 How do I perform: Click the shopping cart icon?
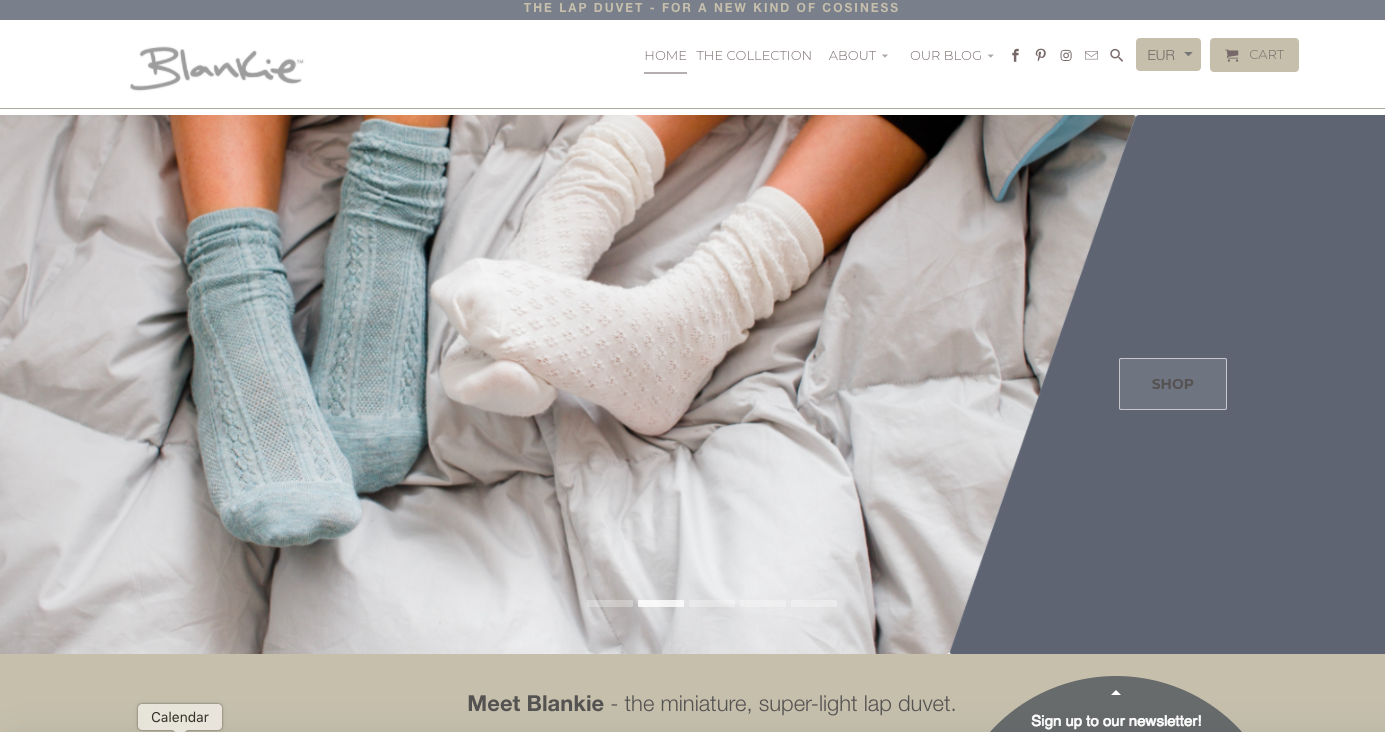click(x=1232, y=56)
